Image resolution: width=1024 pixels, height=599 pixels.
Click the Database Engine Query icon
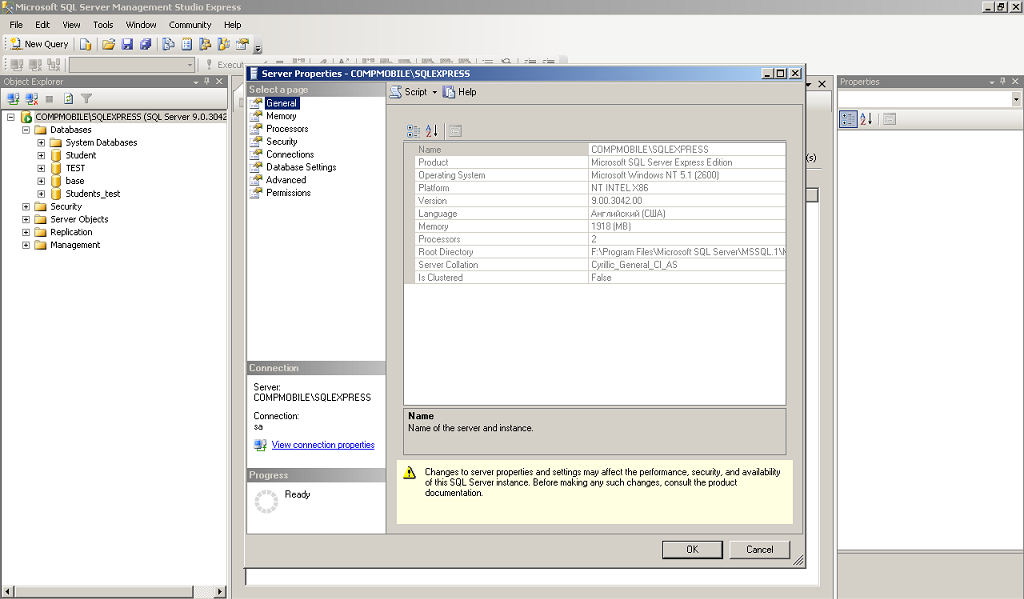click(x=86, y=44)
